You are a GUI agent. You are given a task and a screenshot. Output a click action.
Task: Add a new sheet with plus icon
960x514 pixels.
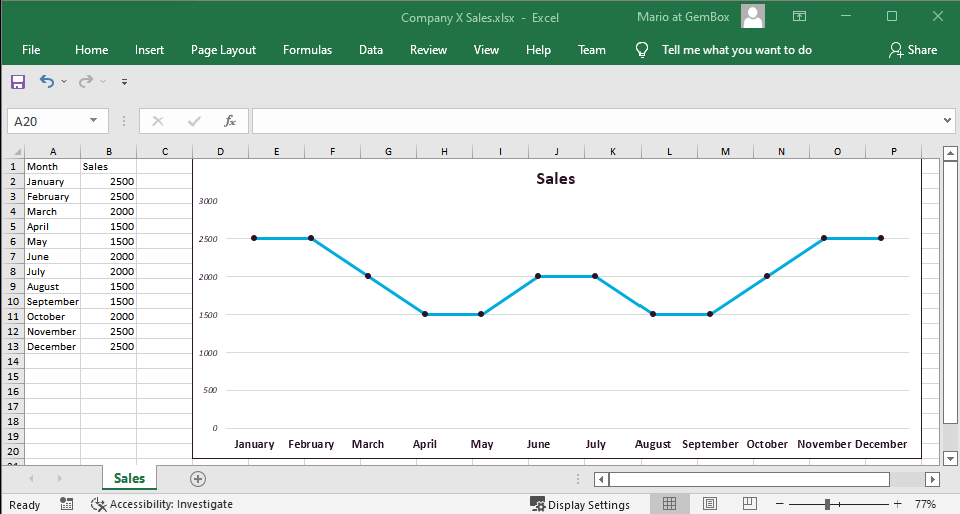click(198, 479)
